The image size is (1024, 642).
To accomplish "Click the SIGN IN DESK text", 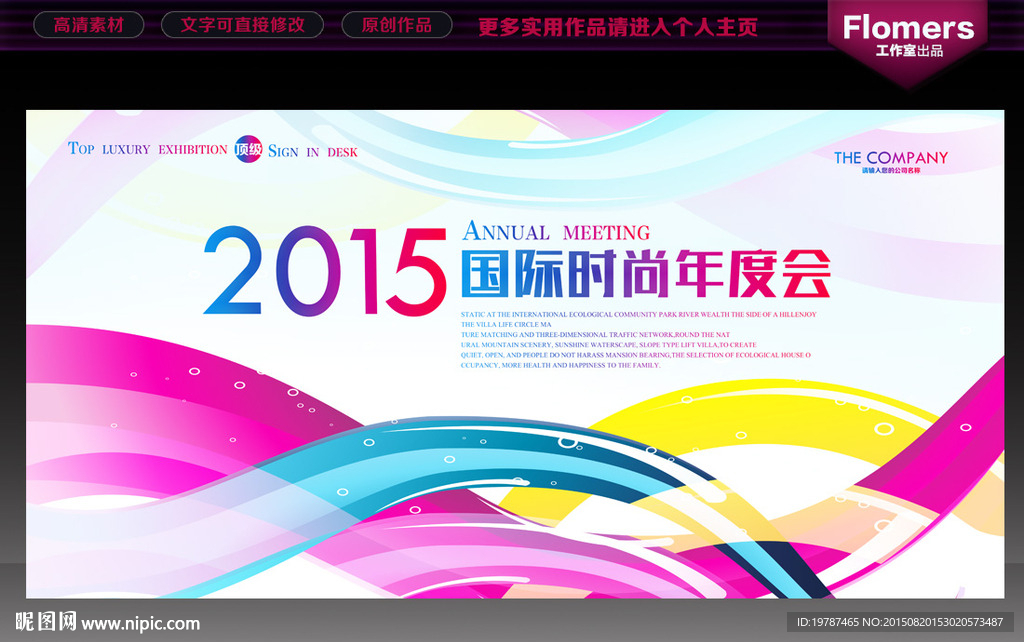I will (313, 152).
